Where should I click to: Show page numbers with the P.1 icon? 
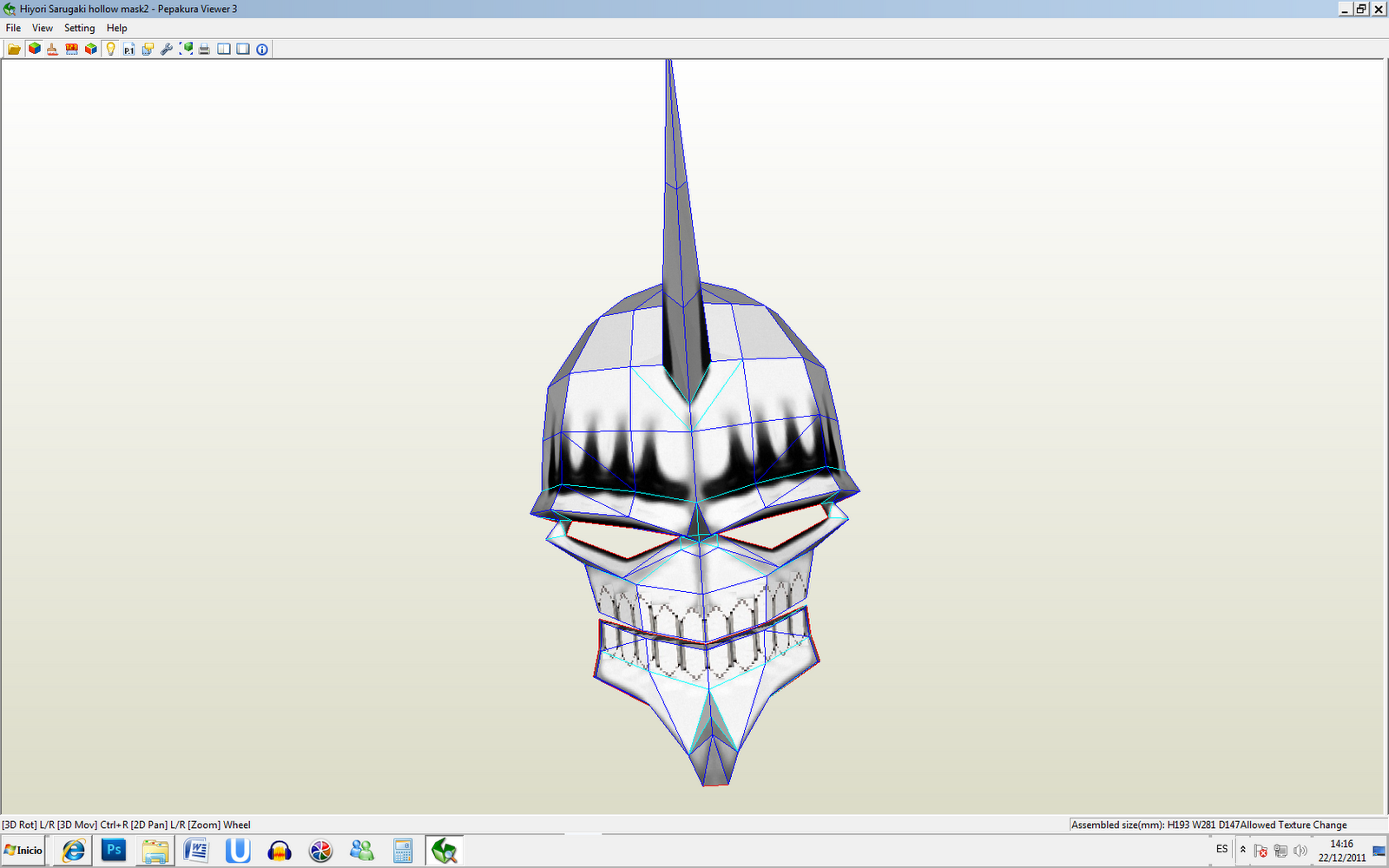128,49
